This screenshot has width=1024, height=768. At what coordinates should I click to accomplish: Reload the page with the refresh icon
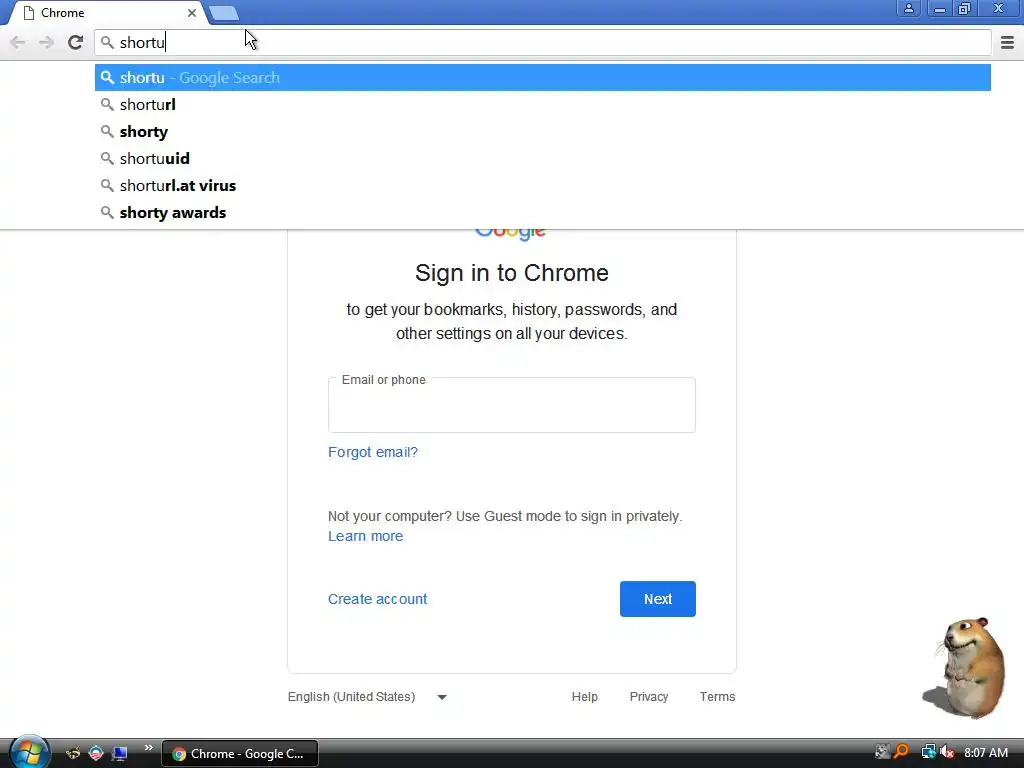click(75, 42)
